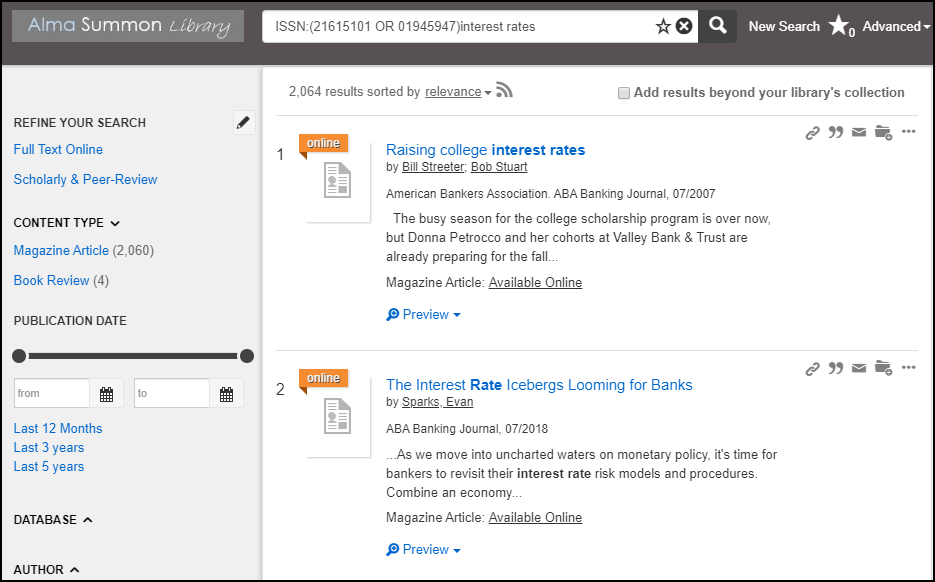Open Available Online link for result 1
935x582 pixels.
pyautogui.click(x=535, y=283)
